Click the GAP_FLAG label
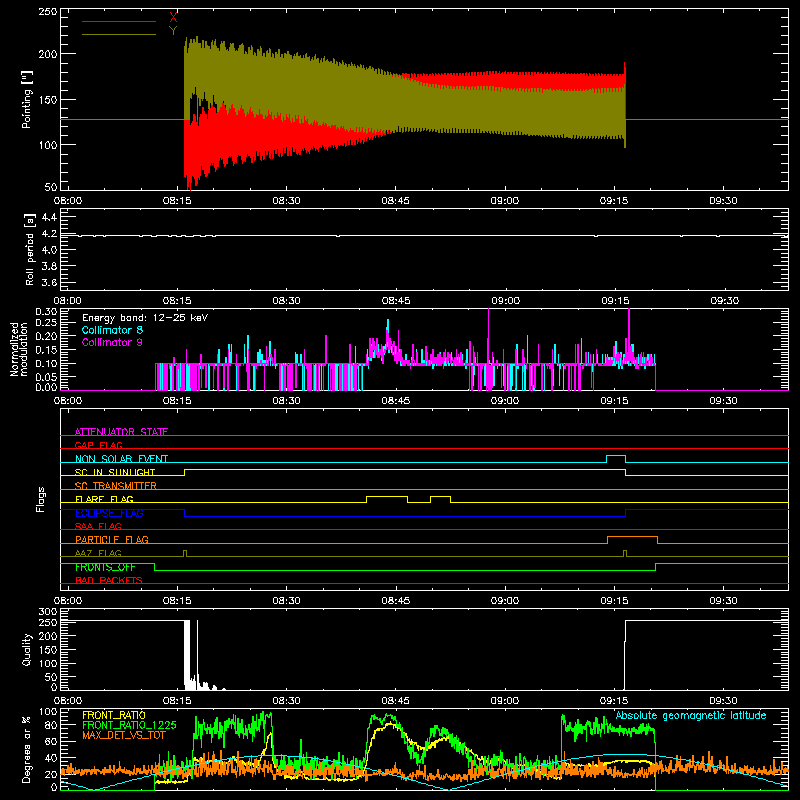The width and height of the screenshot is (800, 800). [x=98, y=445]
